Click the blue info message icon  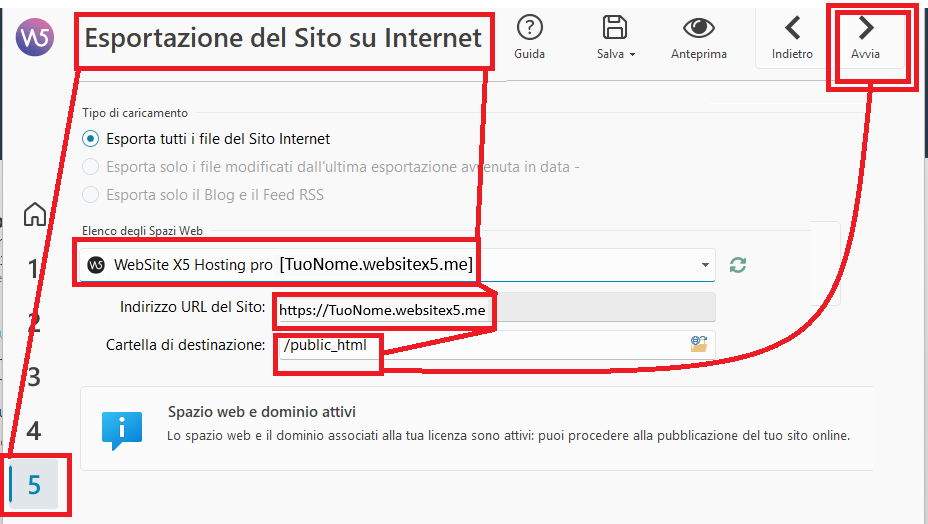[121, 429]
